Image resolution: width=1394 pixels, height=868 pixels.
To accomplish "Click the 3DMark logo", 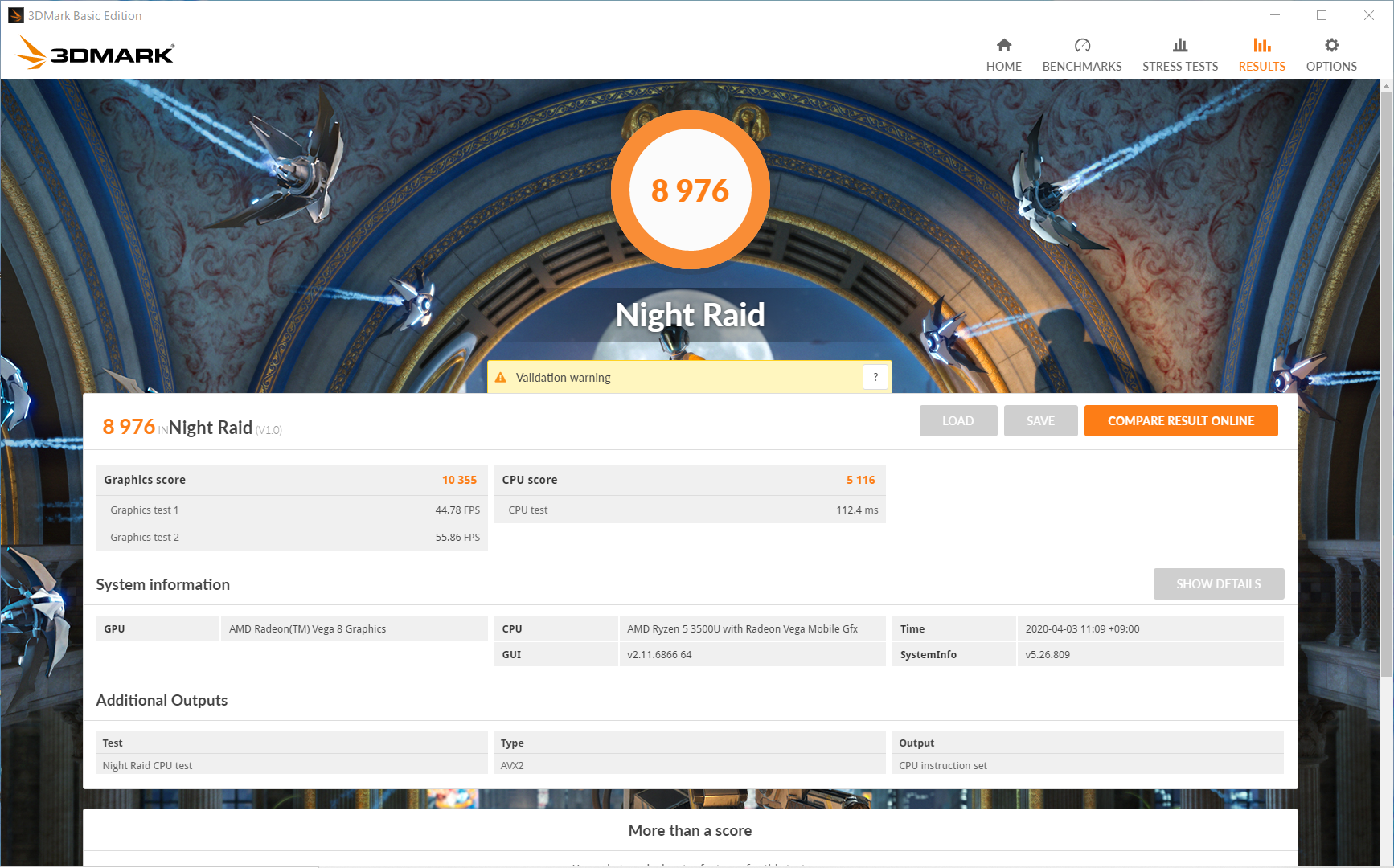I will click(95, 53).
